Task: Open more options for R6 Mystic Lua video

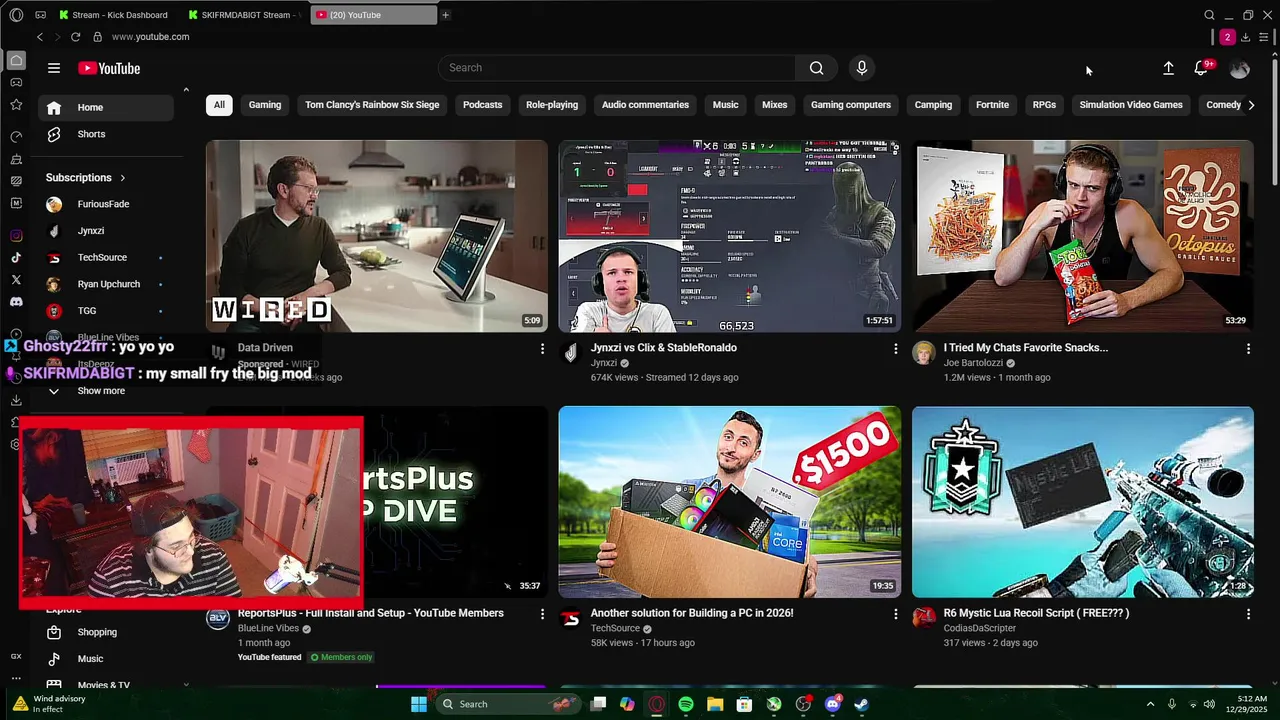Action: pyautogui.click(x=1248, y=613)
